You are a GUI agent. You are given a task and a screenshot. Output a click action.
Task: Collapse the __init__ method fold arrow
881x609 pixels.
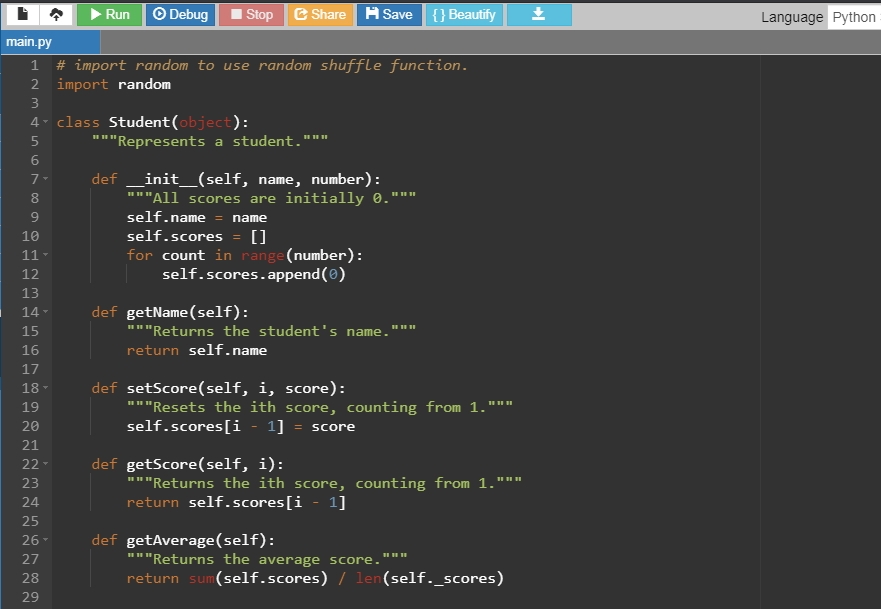(x=47, y=180)
